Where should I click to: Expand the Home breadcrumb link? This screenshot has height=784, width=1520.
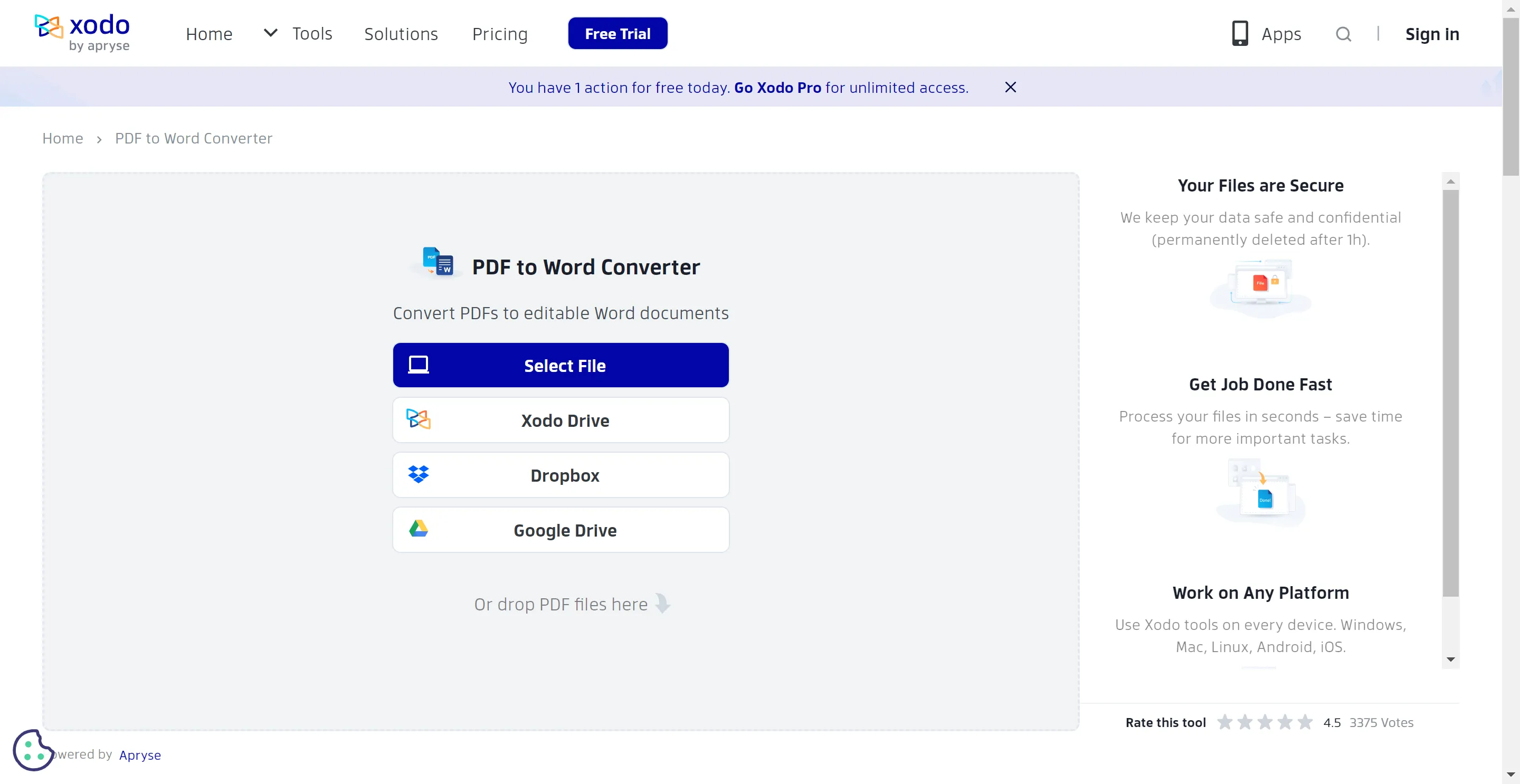pyautogui.click(x=62, y=138)
